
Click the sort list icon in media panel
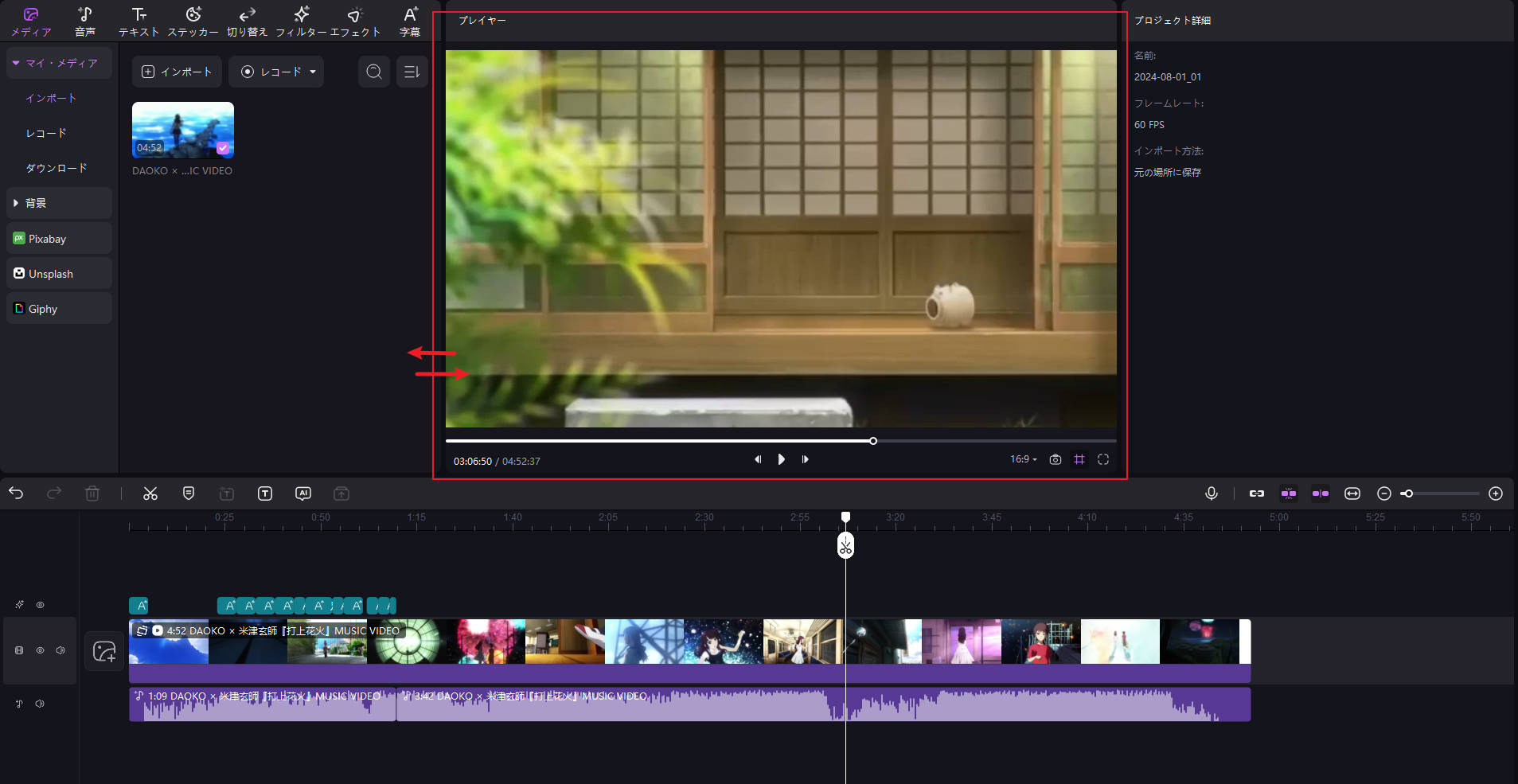point(412,72)
